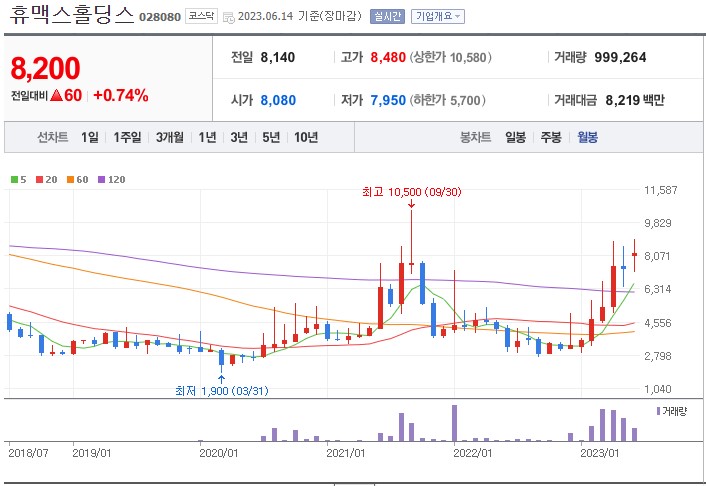Viewport: 706px width, 486px height.
Task: Select the 1년 line chart tab
Action: coord(207,137)
